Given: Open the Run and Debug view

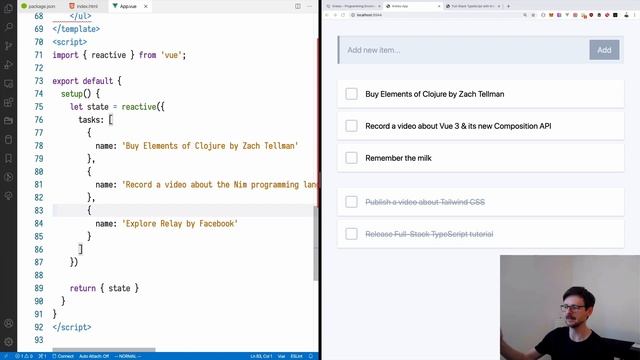Looking at the screenshot, I should click(8, 64).
